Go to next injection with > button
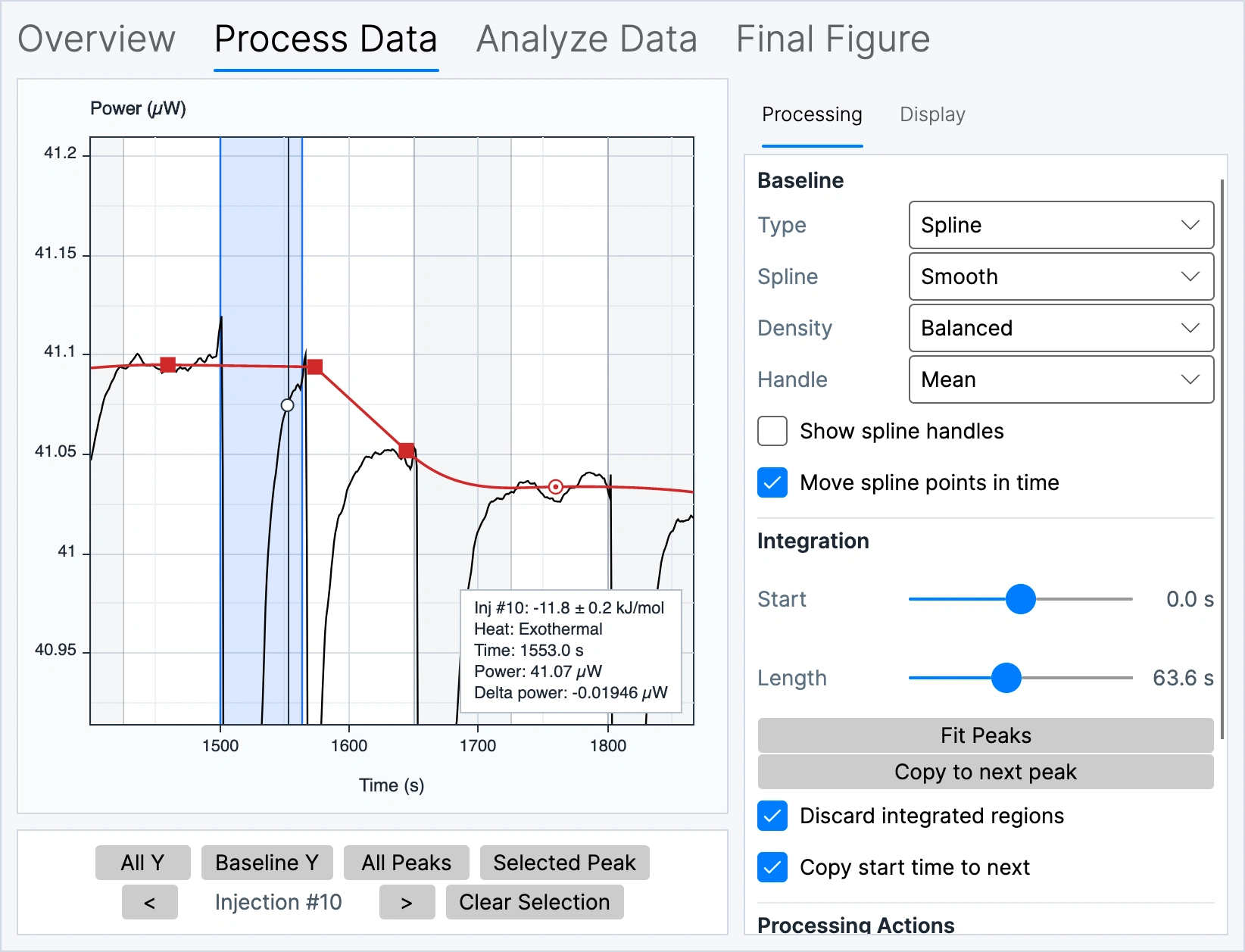 point(407,902)
